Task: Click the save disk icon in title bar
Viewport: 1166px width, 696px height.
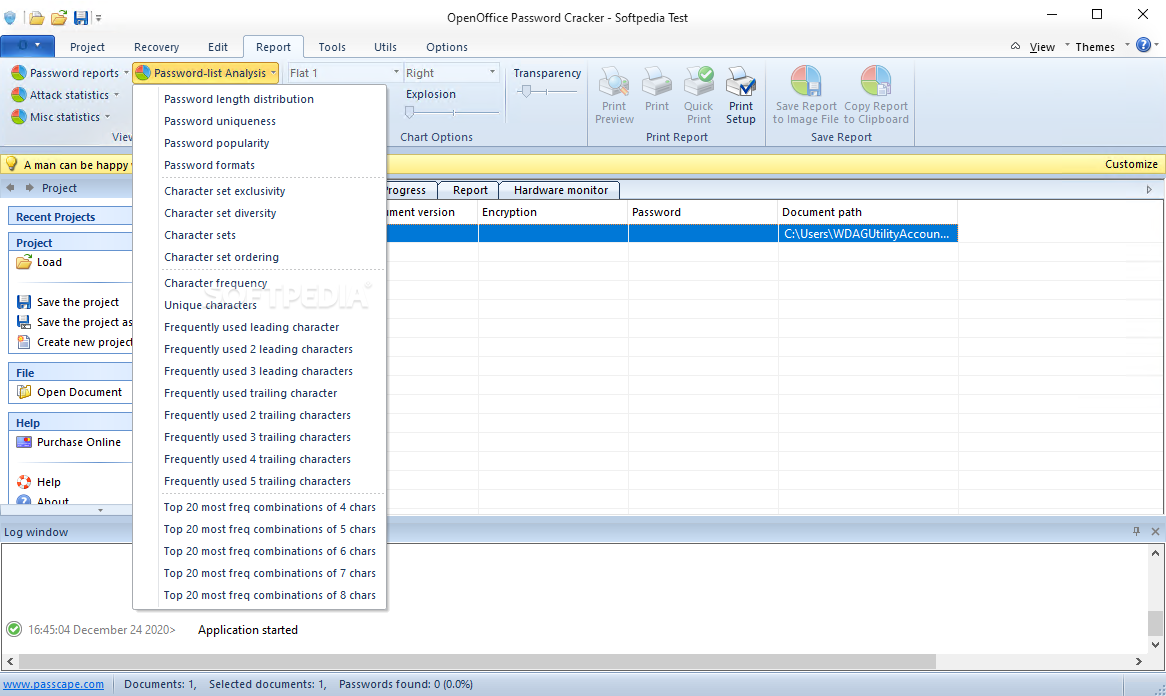Action: pos(80,17)
